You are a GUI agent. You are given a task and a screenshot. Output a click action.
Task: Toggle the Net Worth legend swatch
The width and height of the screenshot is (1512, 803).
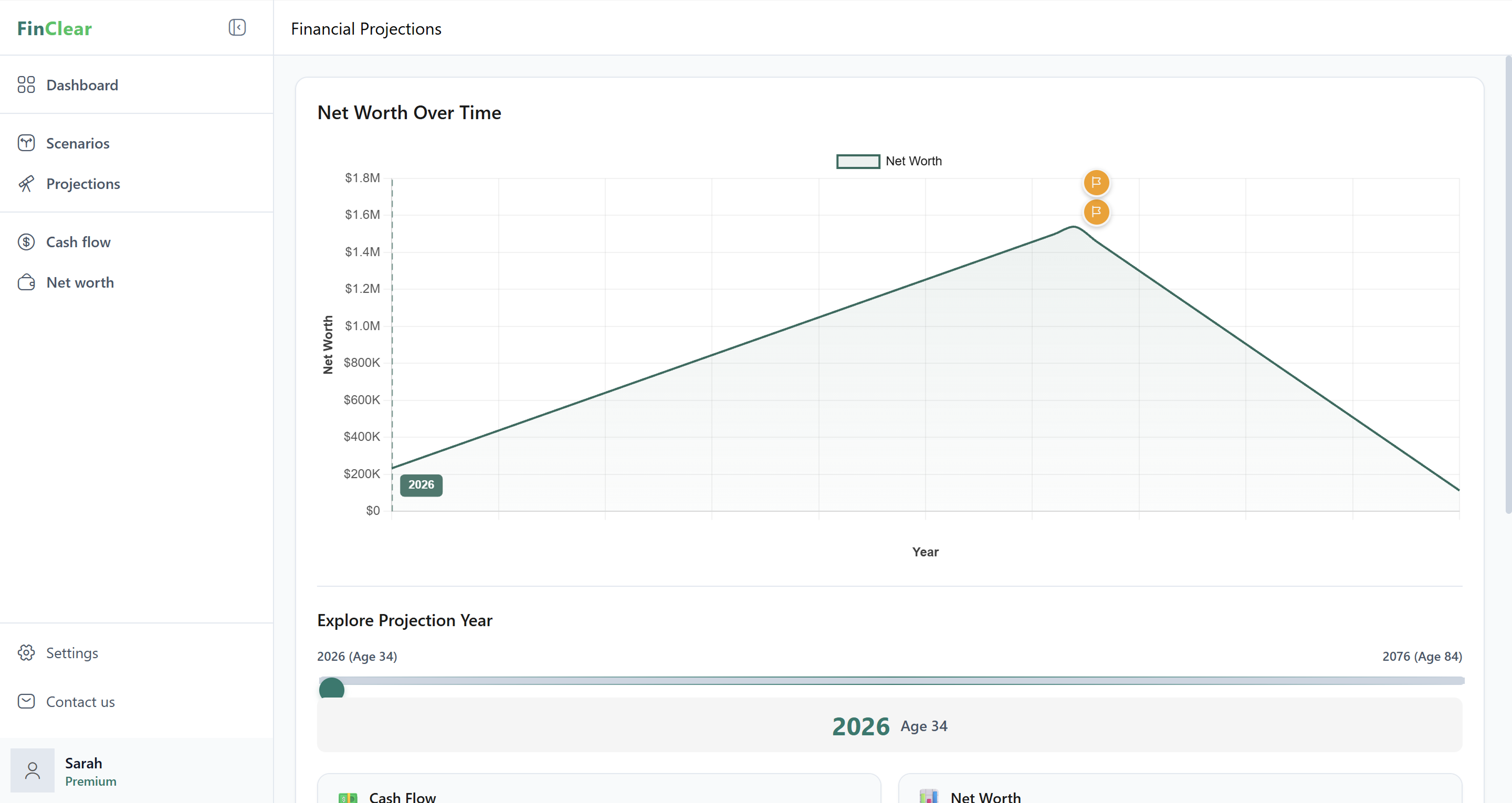857,162
